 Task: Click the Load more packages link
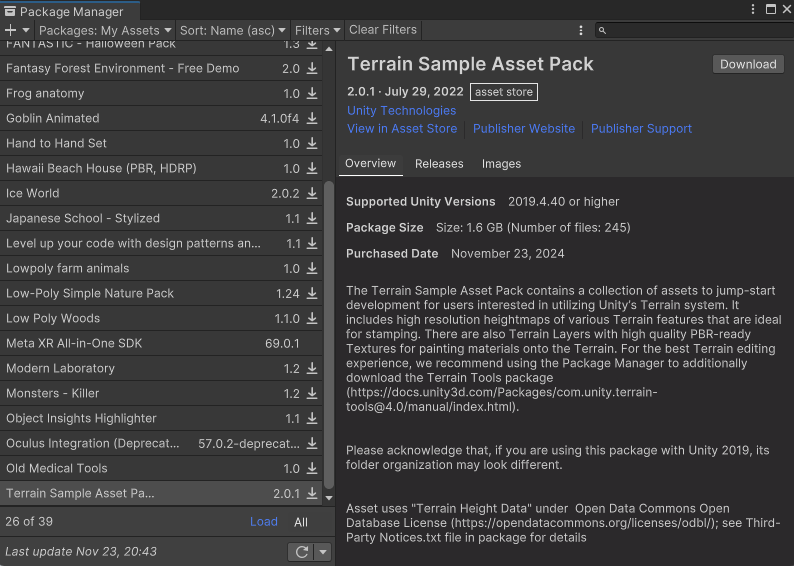[x=264, y=522]
